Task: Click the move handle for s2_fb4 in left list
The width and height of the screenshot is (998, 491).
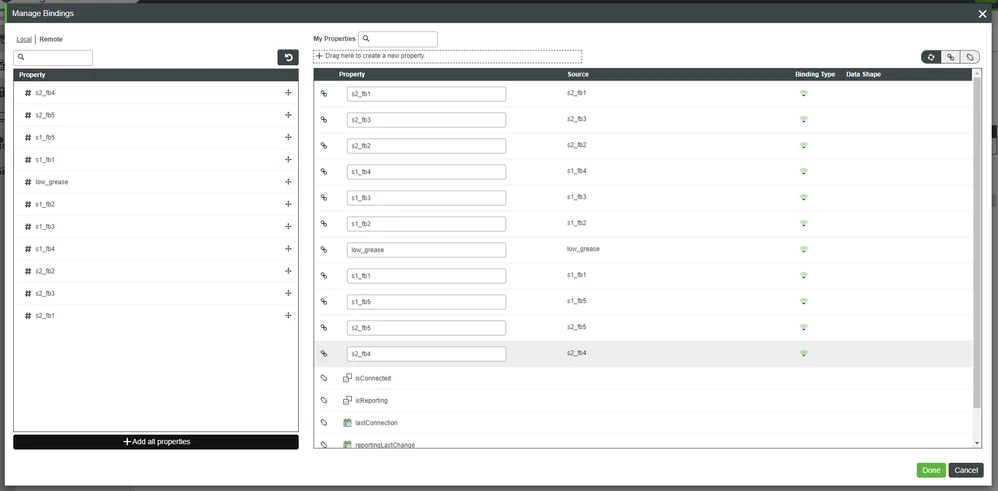Action: click(288, 92)
